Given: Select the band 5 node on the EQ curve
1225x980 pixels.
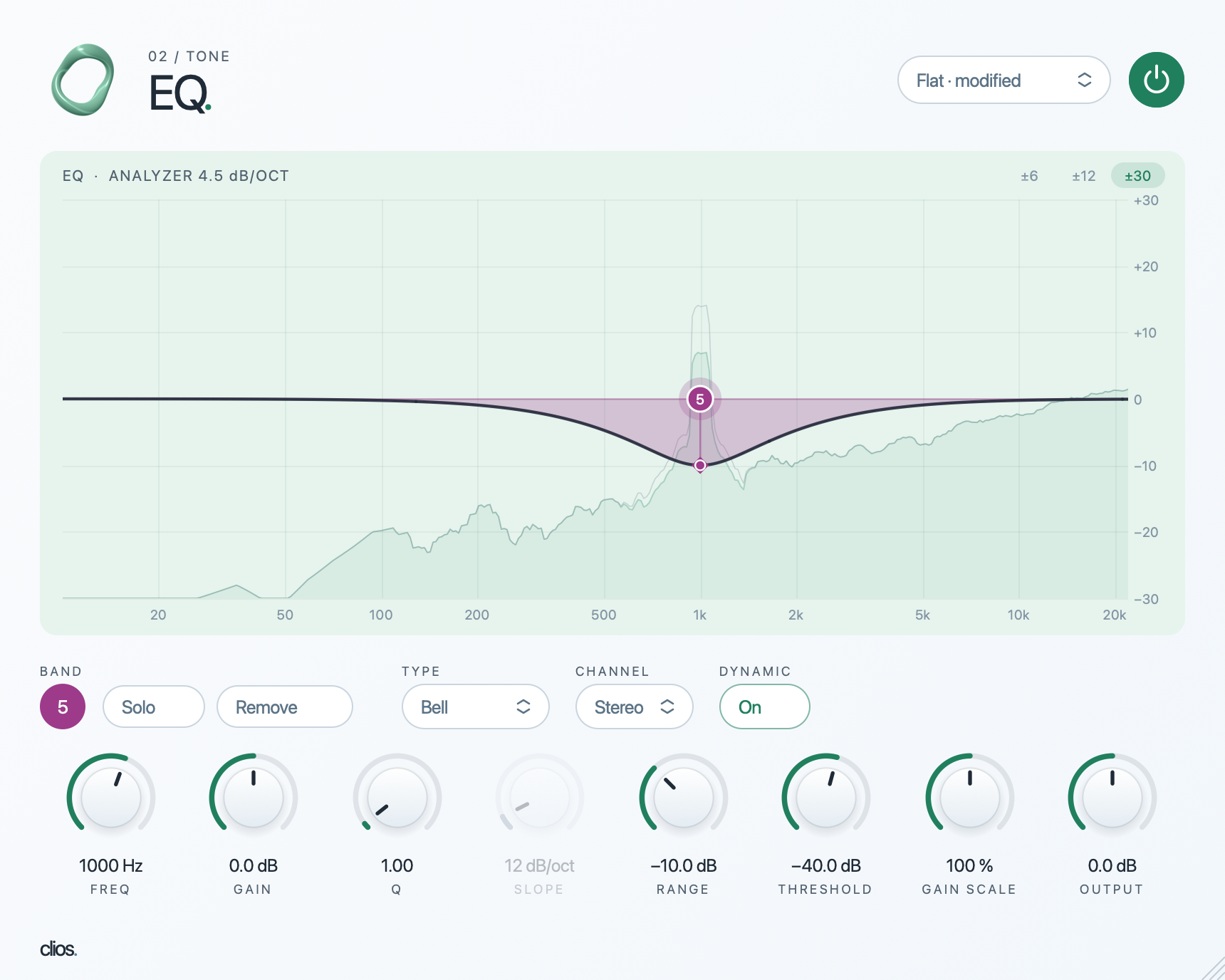Looking at the screenshot, I should pos(700,399).
